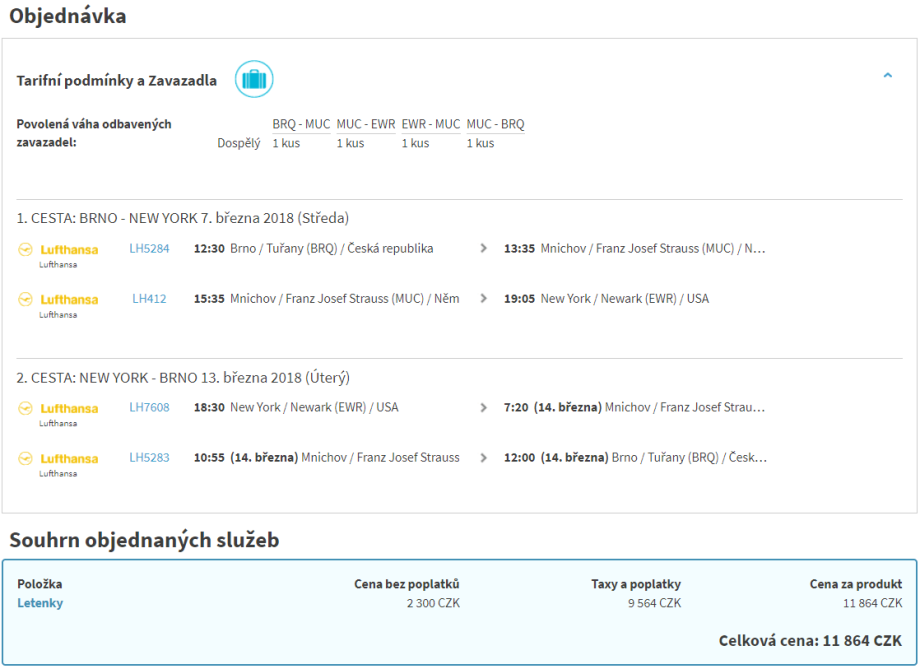The image size is (920, 669).
Task: Click the Lufthansa logo for flight LH5284
Action: point(59,250)
